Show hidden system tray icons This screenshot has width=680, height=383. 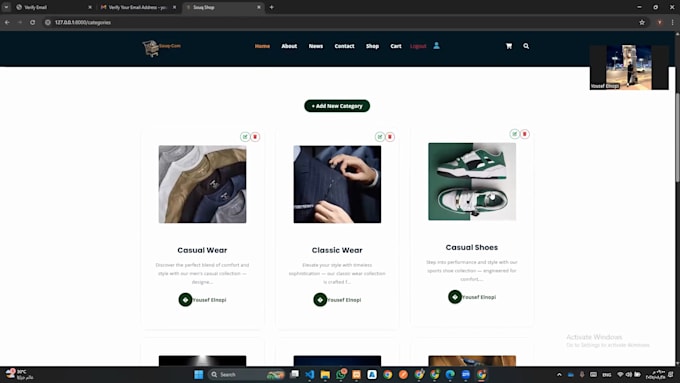click(x=559, y=374)
